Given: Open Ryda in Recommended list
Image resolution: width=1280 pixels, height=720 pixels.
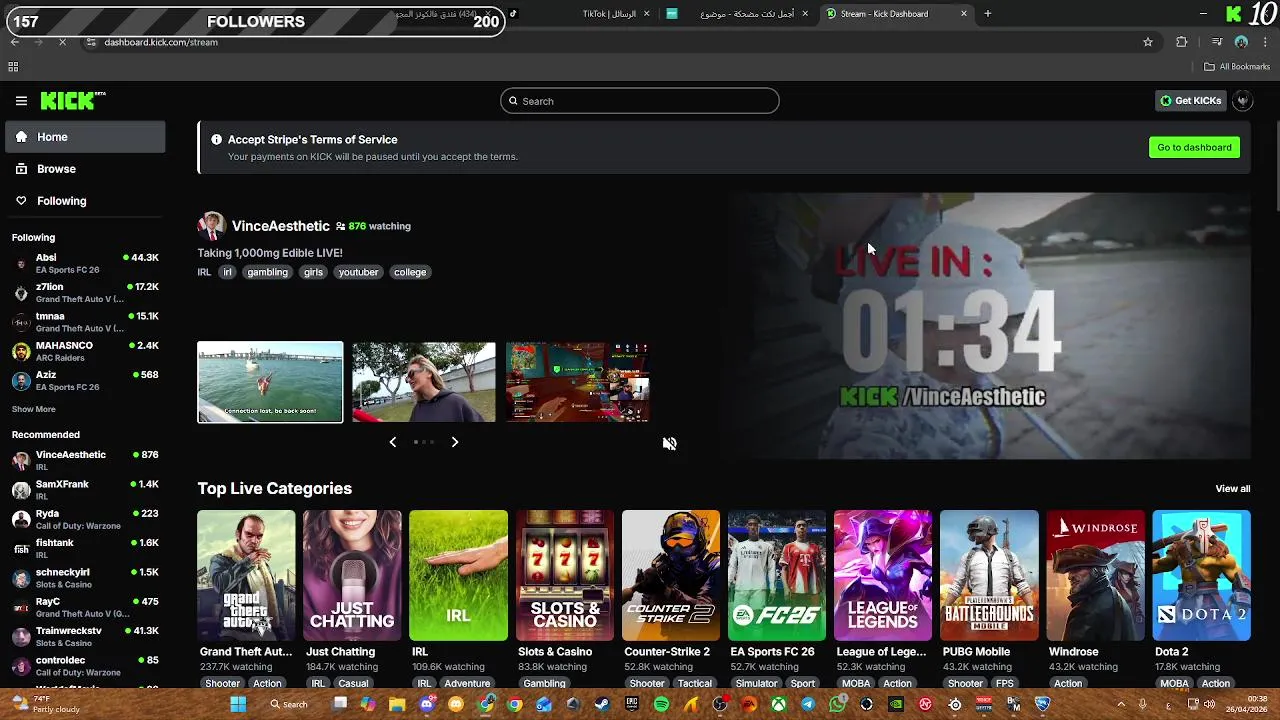Looking at the screenshot, I should 85,519.
